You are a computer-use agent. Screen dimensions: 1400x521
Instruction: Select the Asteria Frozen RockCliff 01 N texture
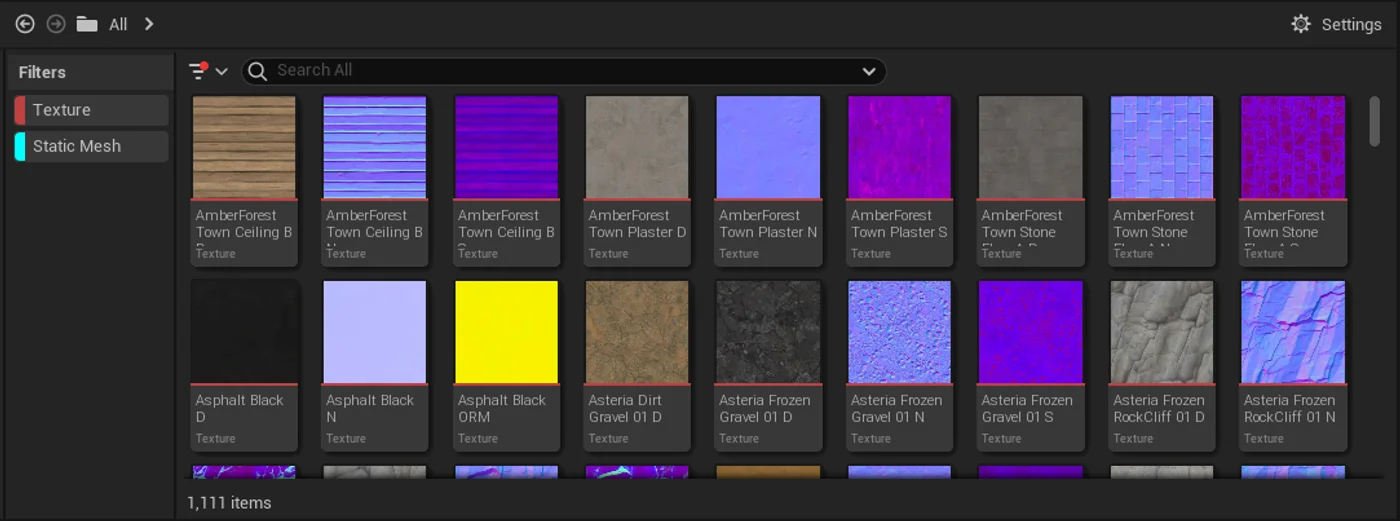click(1293, 365)
